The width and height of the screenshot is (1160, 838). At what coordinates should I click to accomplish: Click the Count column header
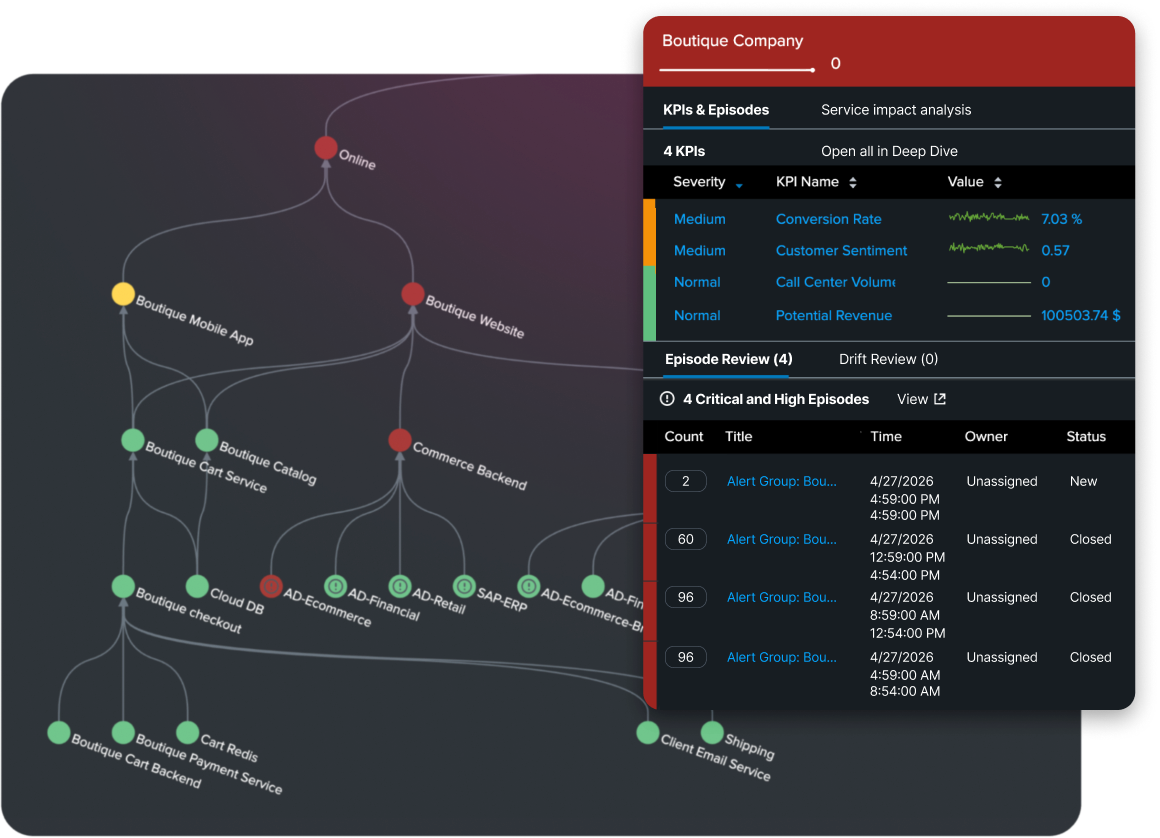click(684, 436)
